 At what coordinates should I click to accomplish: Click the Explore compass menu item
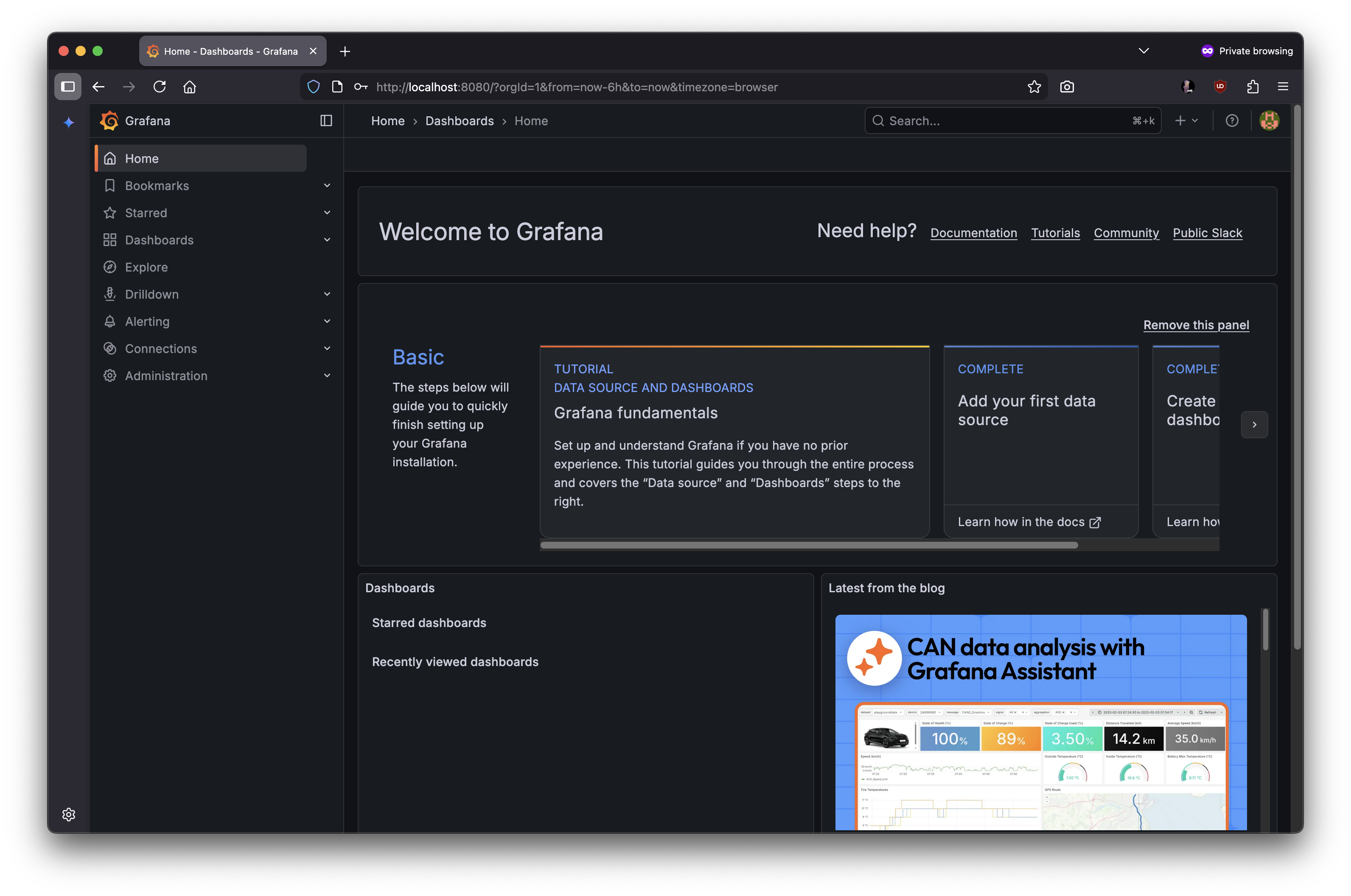pyautogui.click(x=146, y=267)
